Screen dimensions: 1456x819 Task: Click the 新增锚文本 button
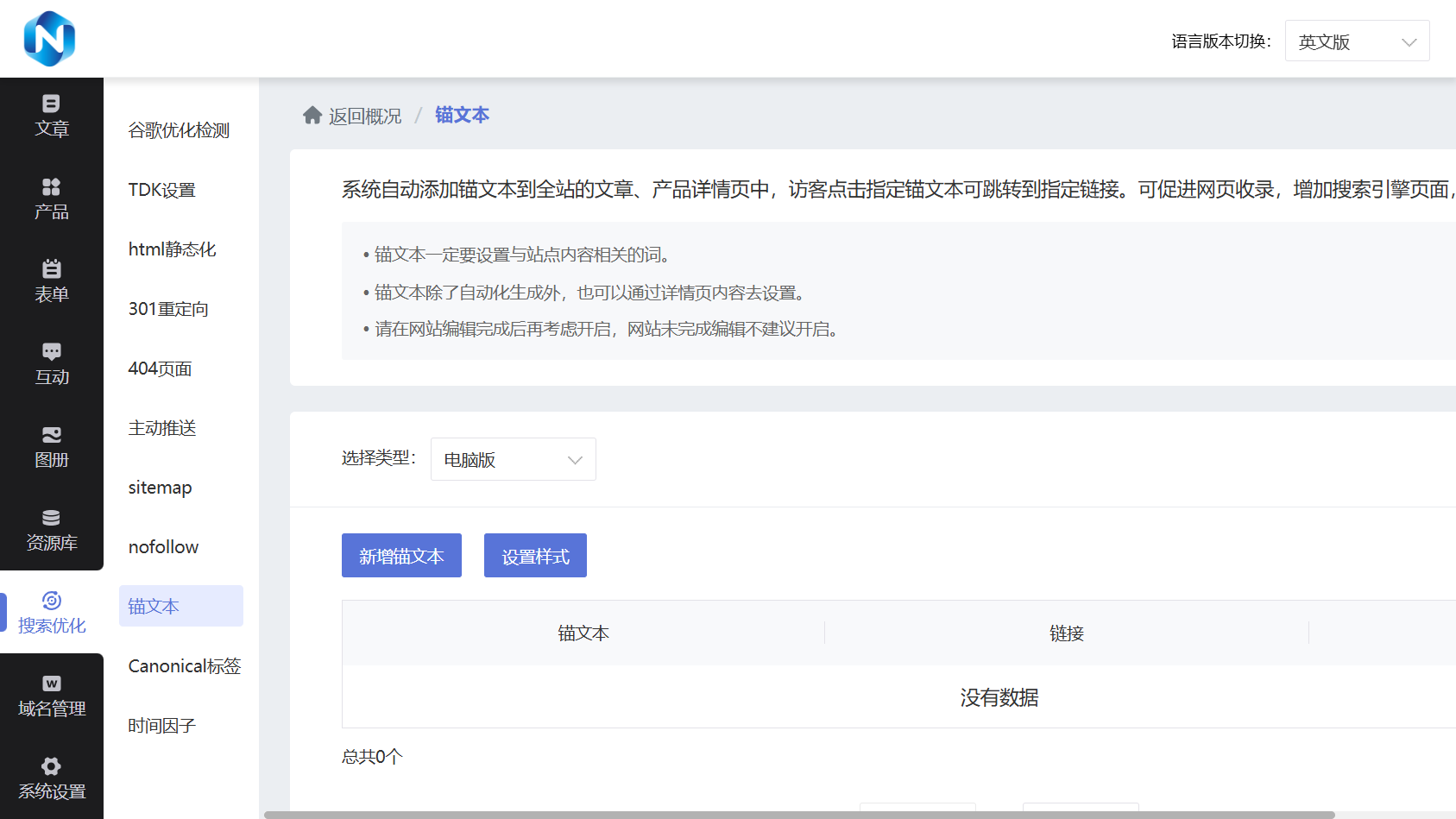(x=401, y=556)
